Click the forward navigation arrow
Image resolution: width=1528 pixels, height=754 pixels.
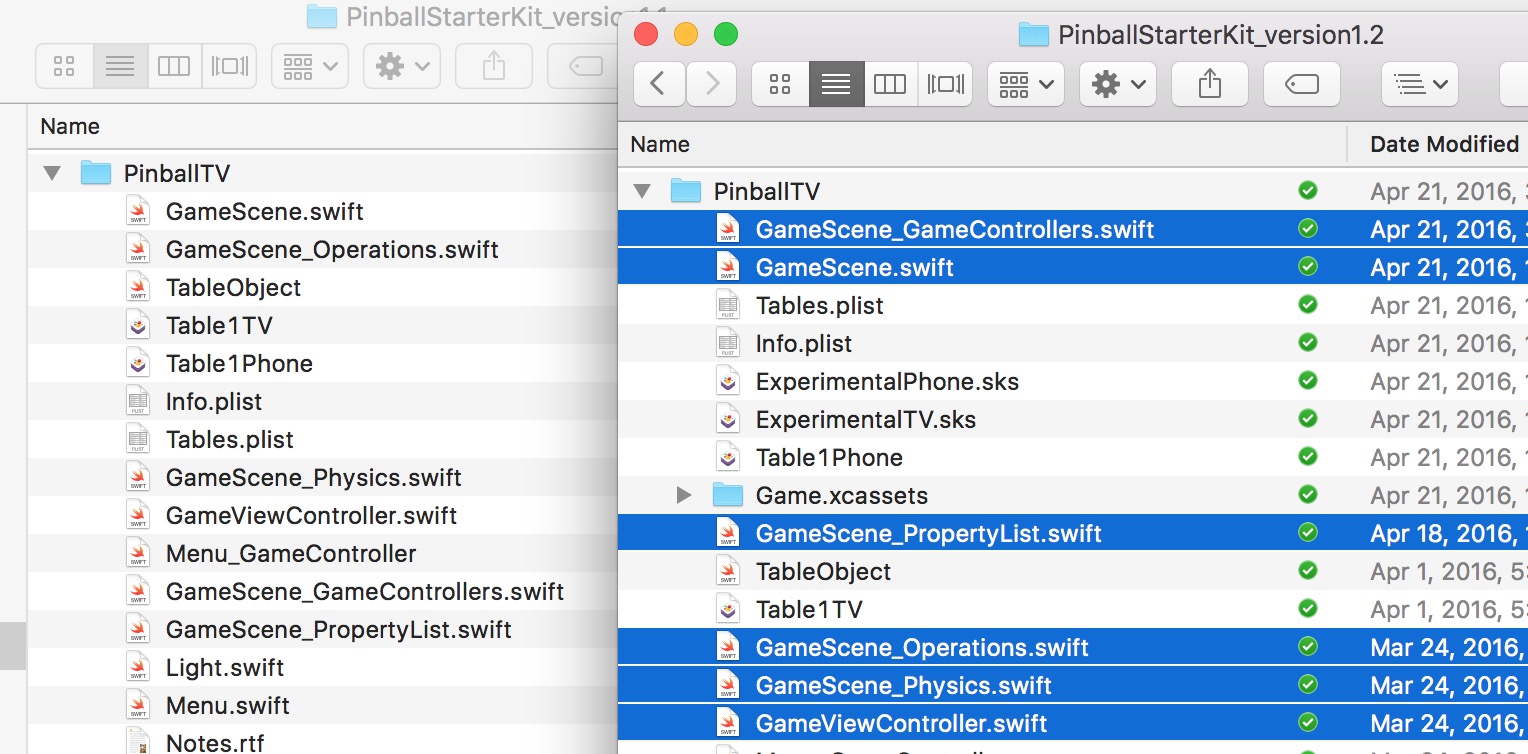point(711,84)
